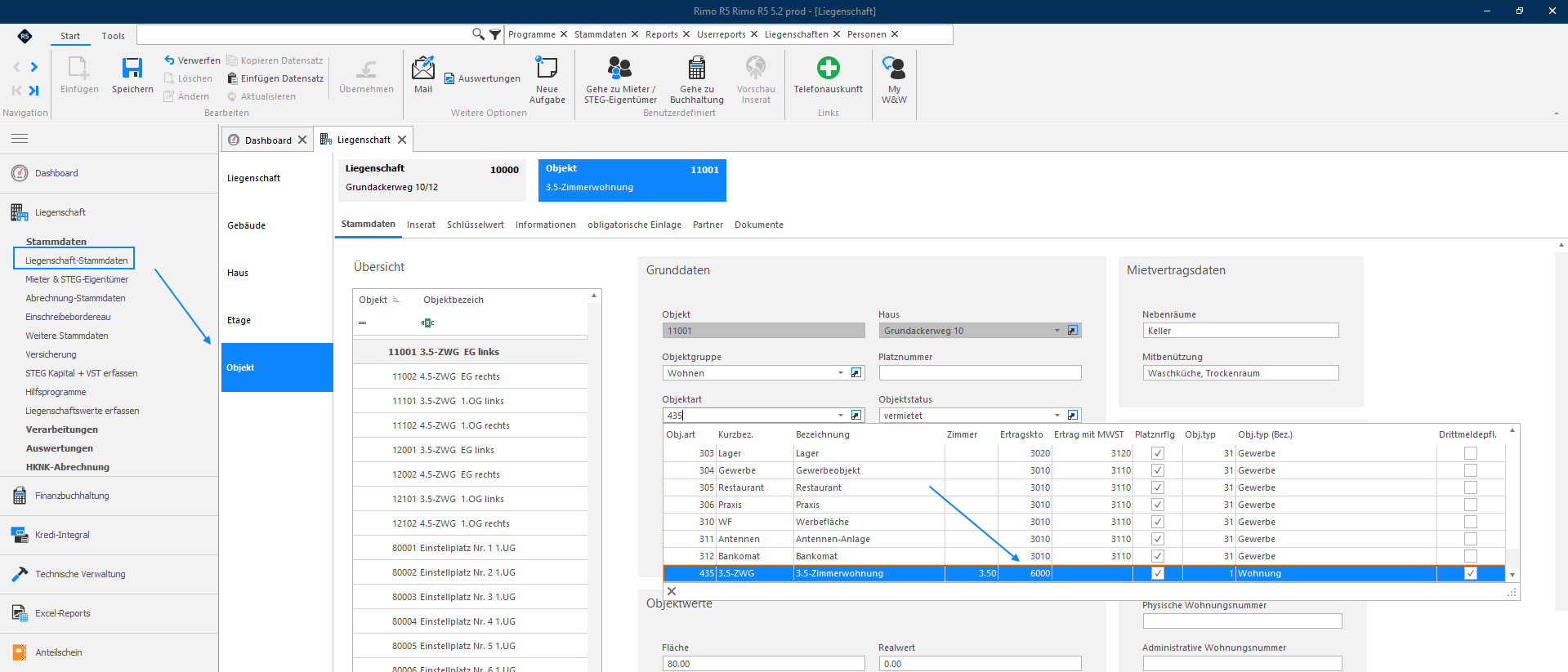
Task: Click the search magnifier icon
Action: (x=478, y=34)
